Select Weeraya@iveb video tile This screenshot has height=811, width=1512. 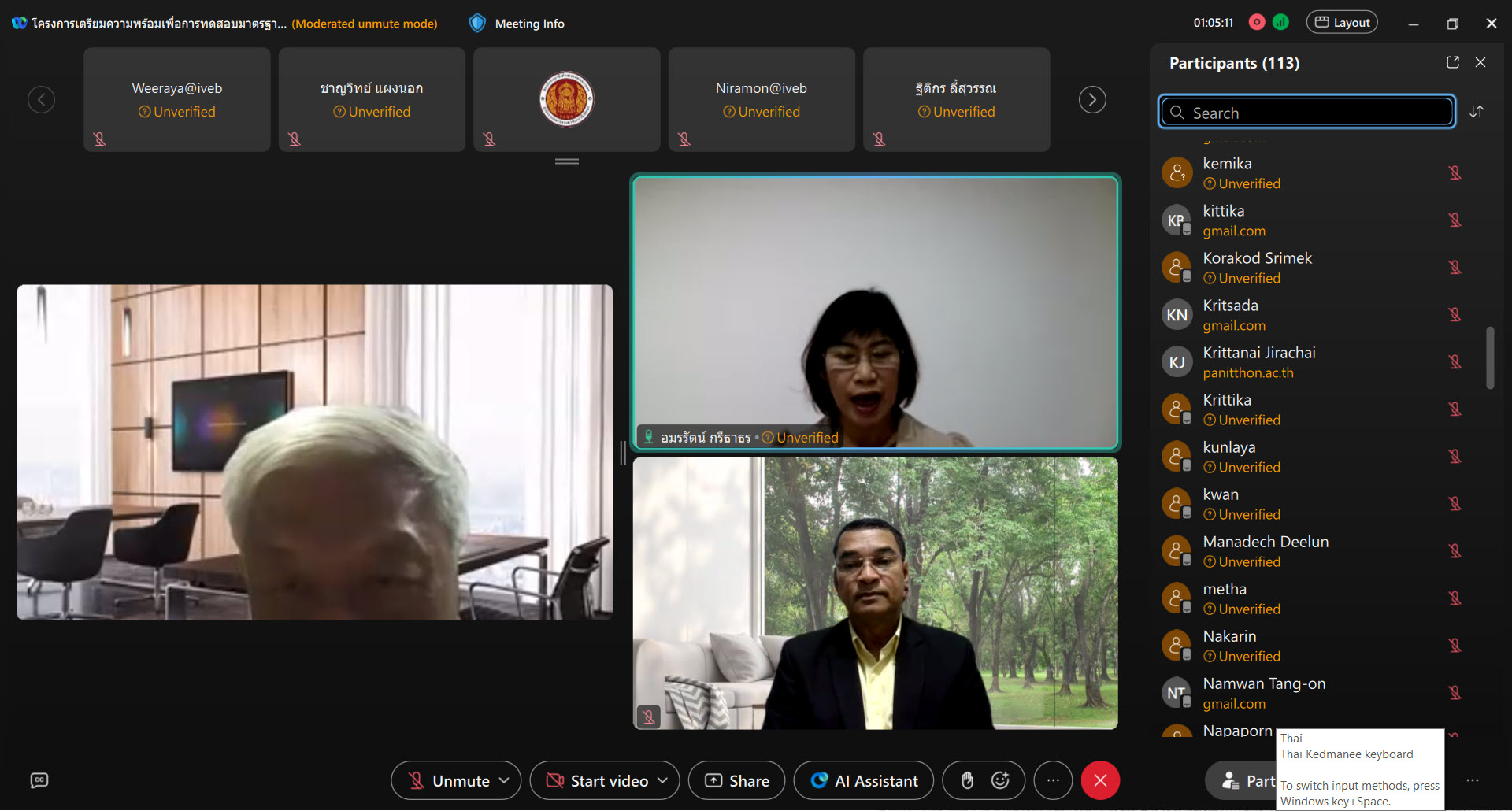click(x=177, y=99)
